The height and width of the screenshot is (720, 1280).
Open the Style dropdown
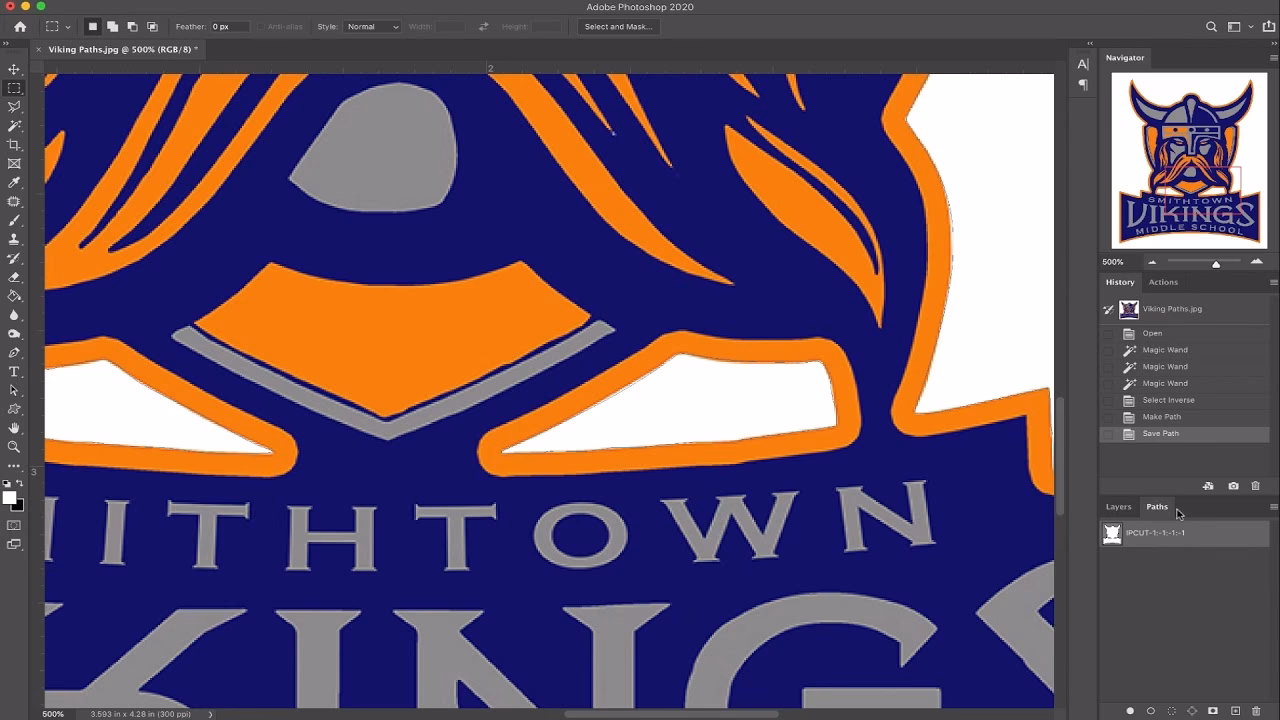pyautogui.click(x=372, y=26)
